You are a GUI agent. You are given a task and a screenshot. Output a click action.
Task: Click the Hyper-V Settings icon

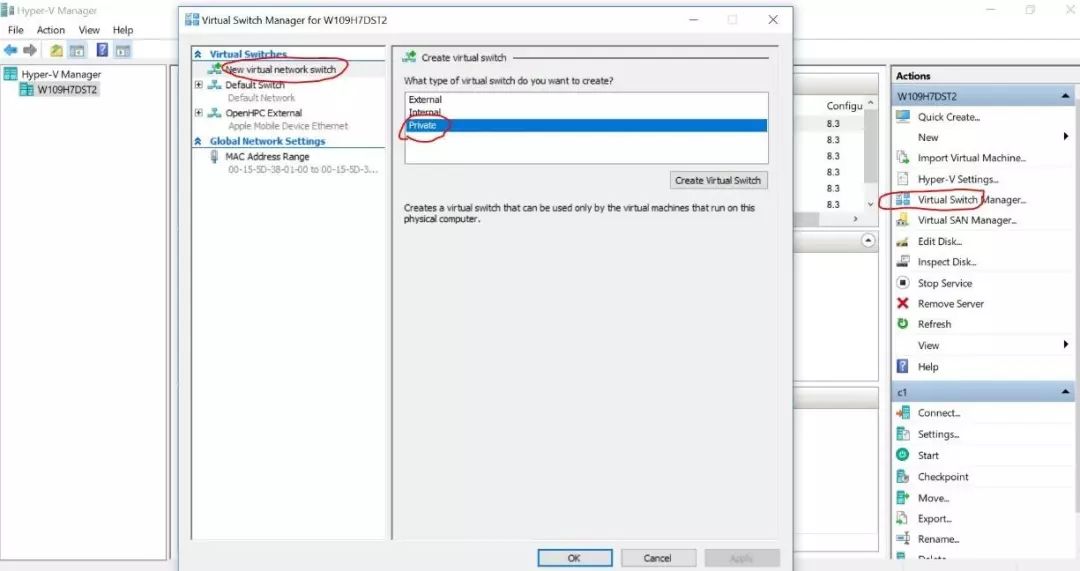click(x=902, y=178)
